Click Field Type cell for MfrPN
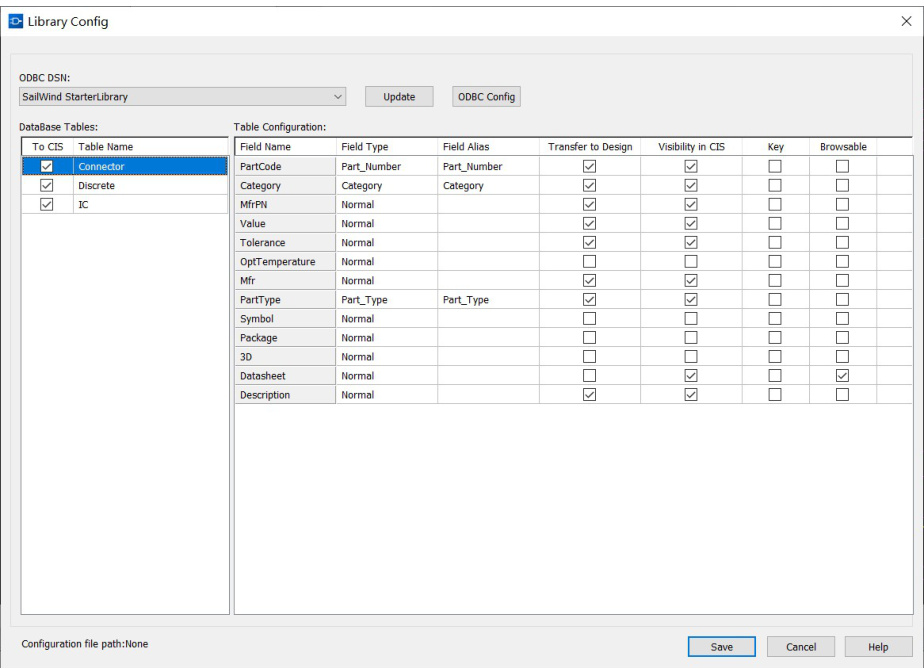 click(x=385, y=204)
